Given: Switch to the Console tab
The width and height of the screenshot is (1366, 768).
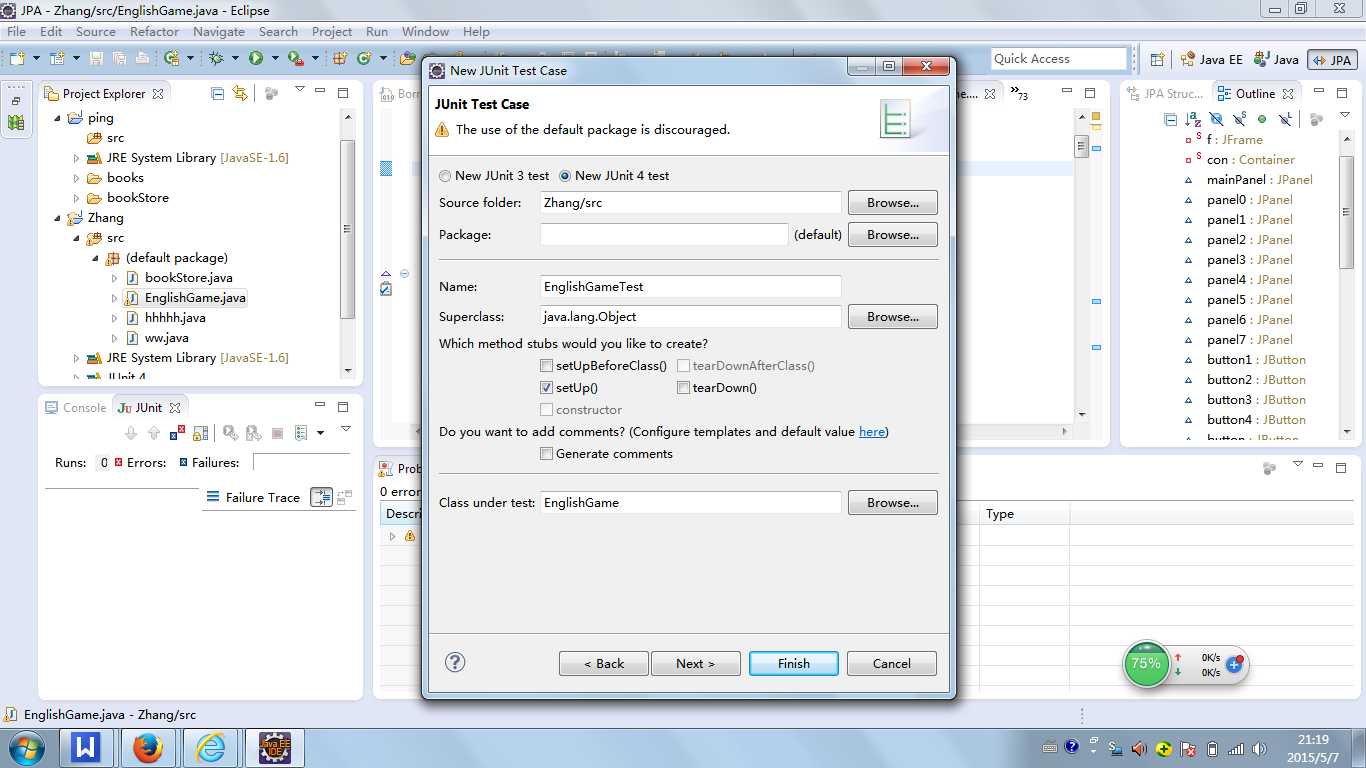Looking at the screenshot, I should click(76, 408).
